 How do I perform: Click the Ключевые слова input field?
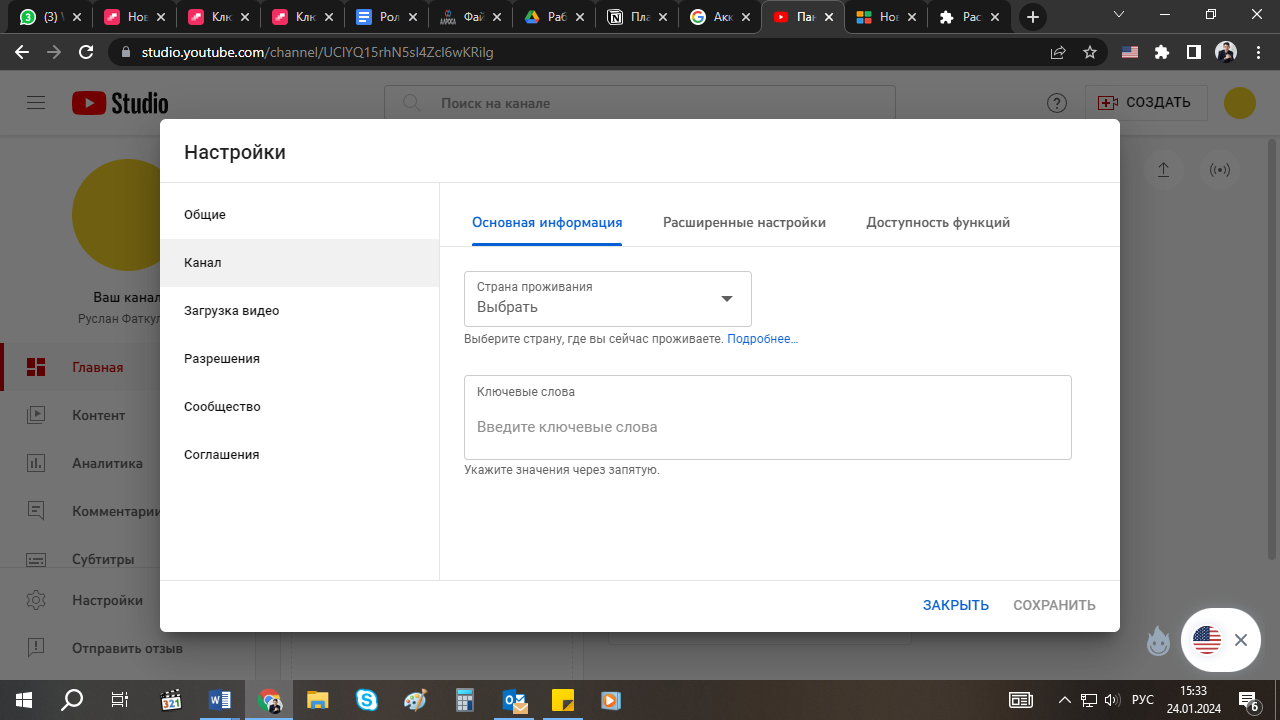coord(767,427)
